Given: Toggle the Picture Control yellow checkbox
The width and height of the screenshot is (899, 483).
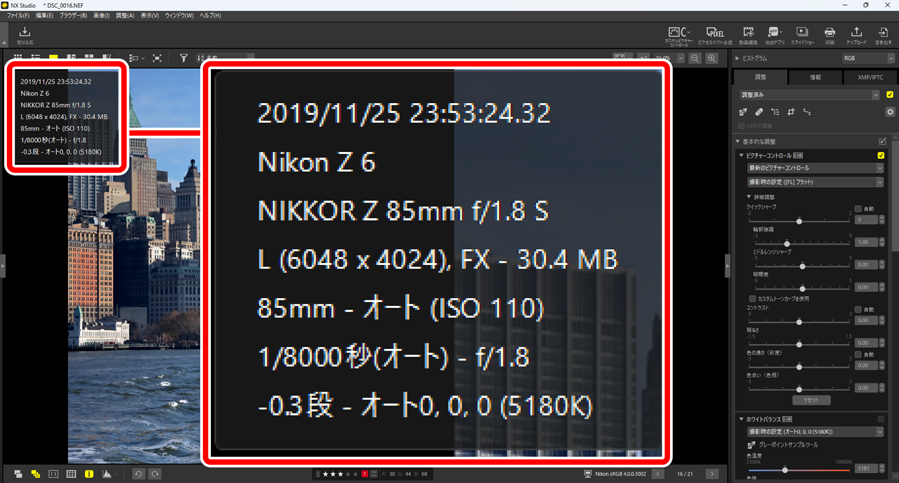Looking at the screenshot, I should point(881,155).
